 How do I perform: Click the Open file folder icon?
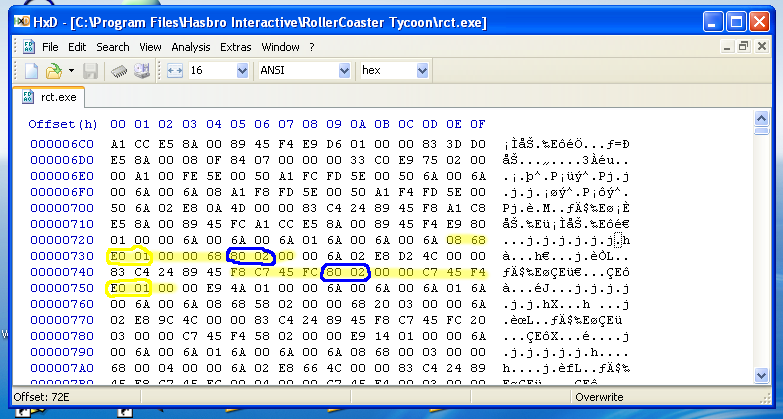click(53, 71)
